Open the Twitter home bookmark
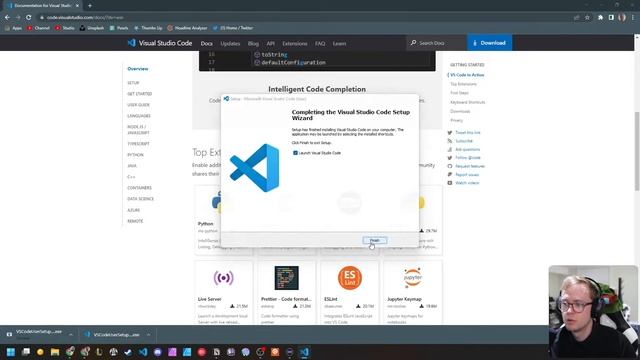 tap(233, 28)
